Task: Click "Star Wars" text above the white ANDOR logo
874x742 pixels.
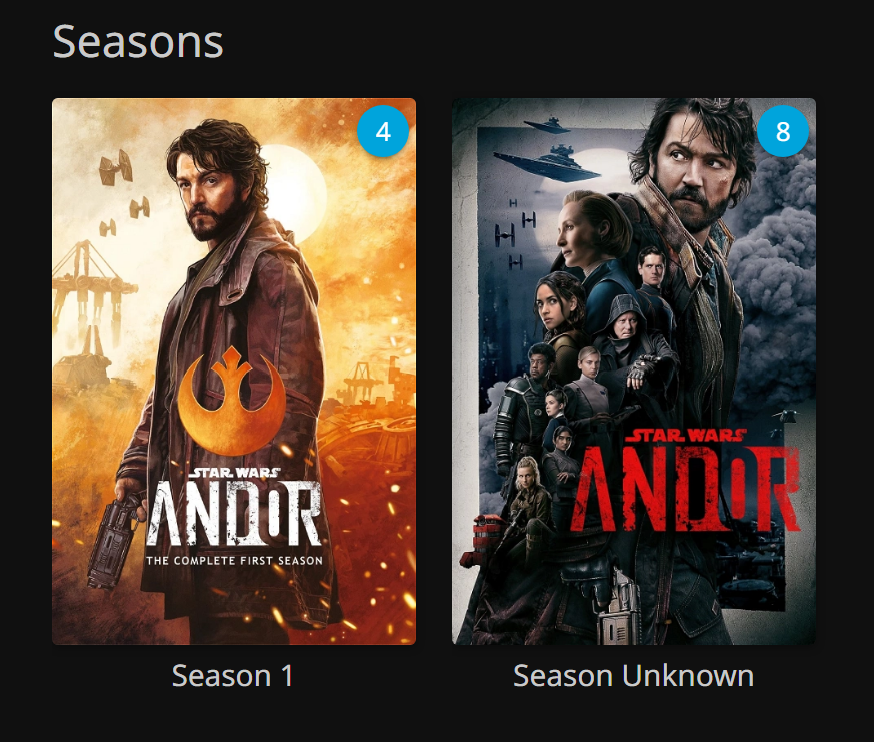Action: coord(234,473)
